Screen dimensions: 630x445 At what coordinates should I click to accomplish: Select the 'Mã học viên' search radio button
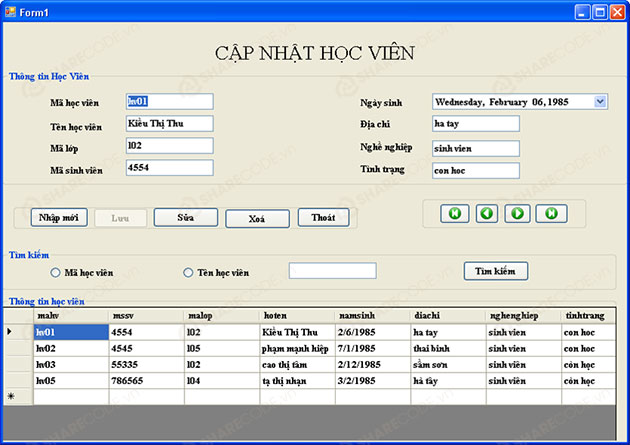56,272
